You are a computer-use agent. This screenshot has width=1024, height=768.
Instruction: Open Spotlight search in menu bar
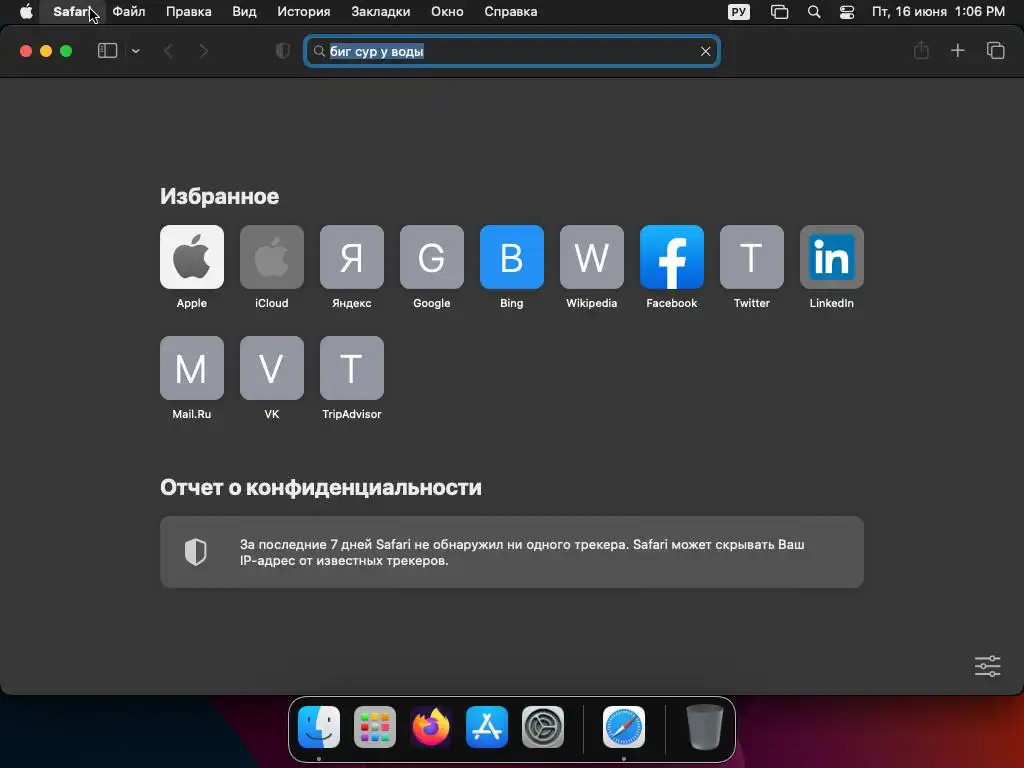click(814, 12)
